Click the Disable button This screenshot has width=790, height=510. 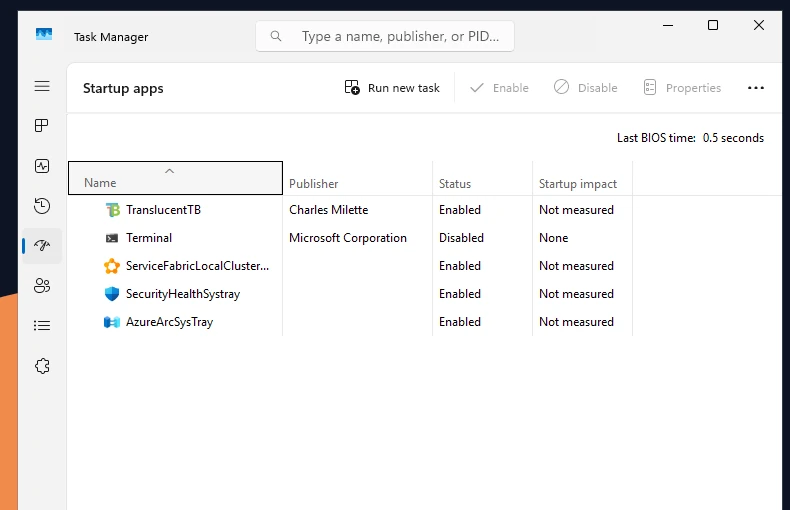point(585,88)
